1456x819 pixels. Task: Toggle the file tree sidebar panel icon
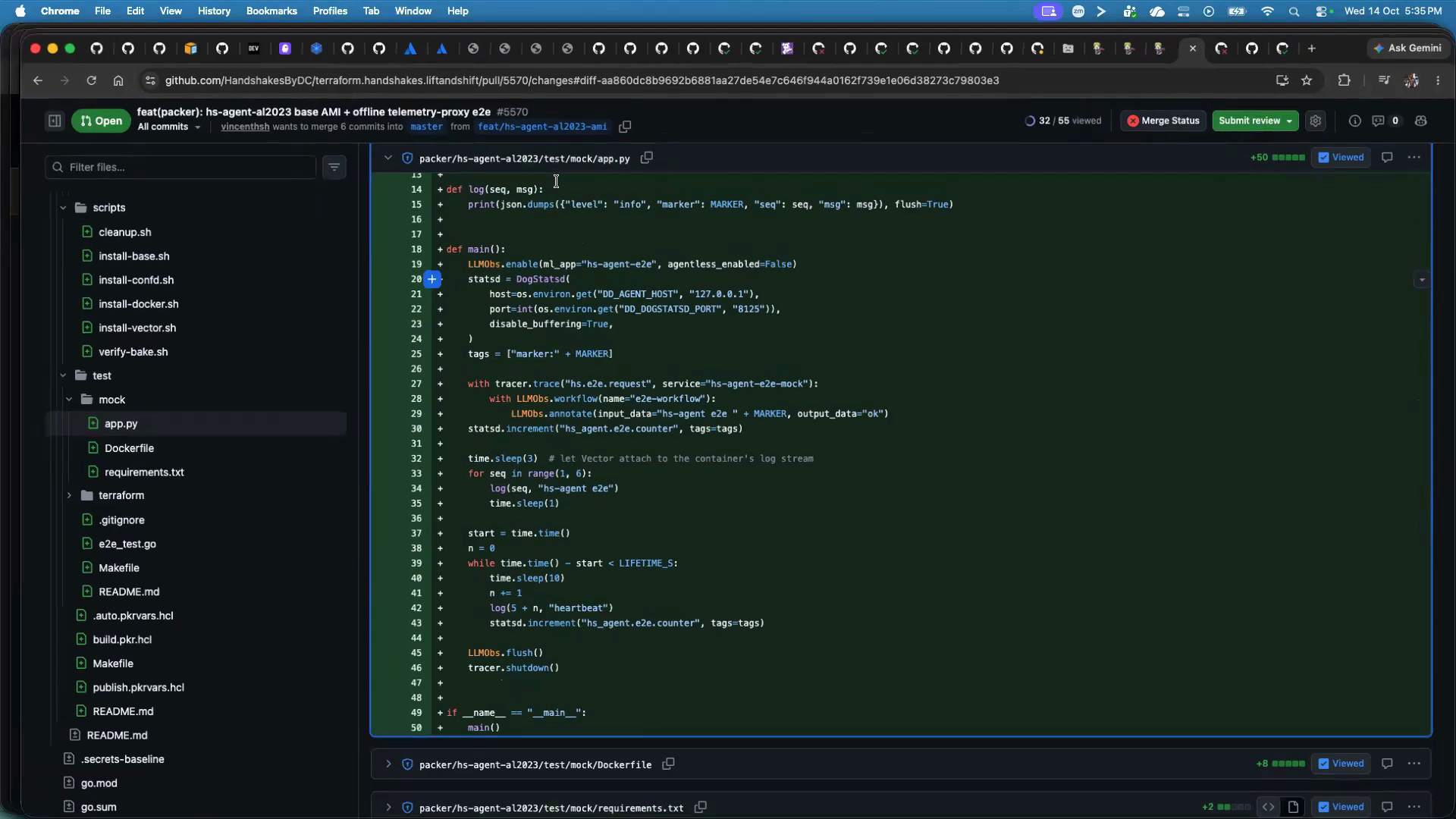[55, 121]
